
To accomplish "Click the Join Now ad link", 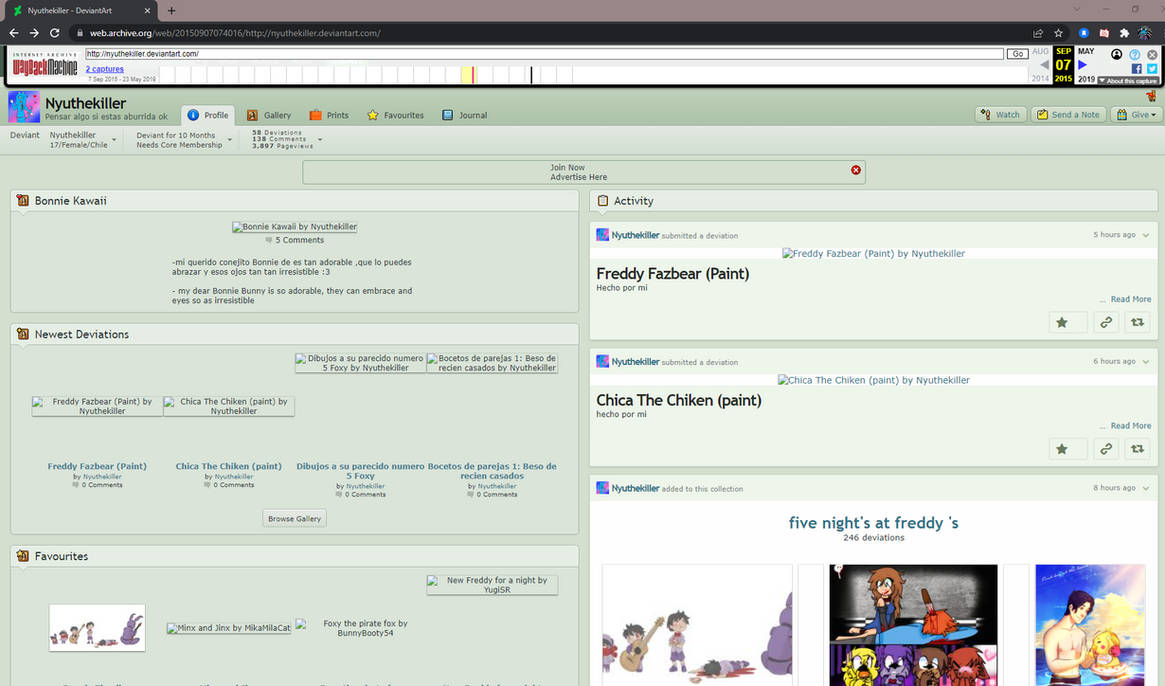I will [568, 167].
